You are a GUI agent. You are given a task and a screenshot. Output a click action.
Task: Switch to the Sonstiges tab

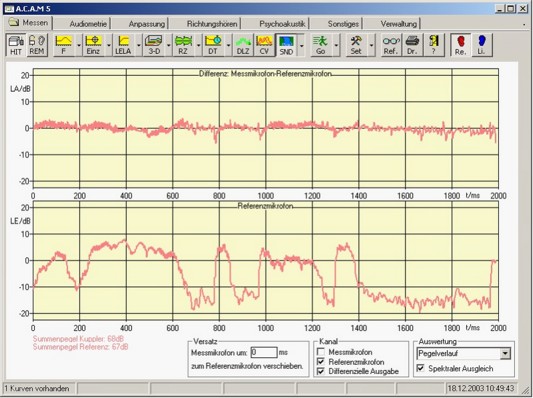343,24
